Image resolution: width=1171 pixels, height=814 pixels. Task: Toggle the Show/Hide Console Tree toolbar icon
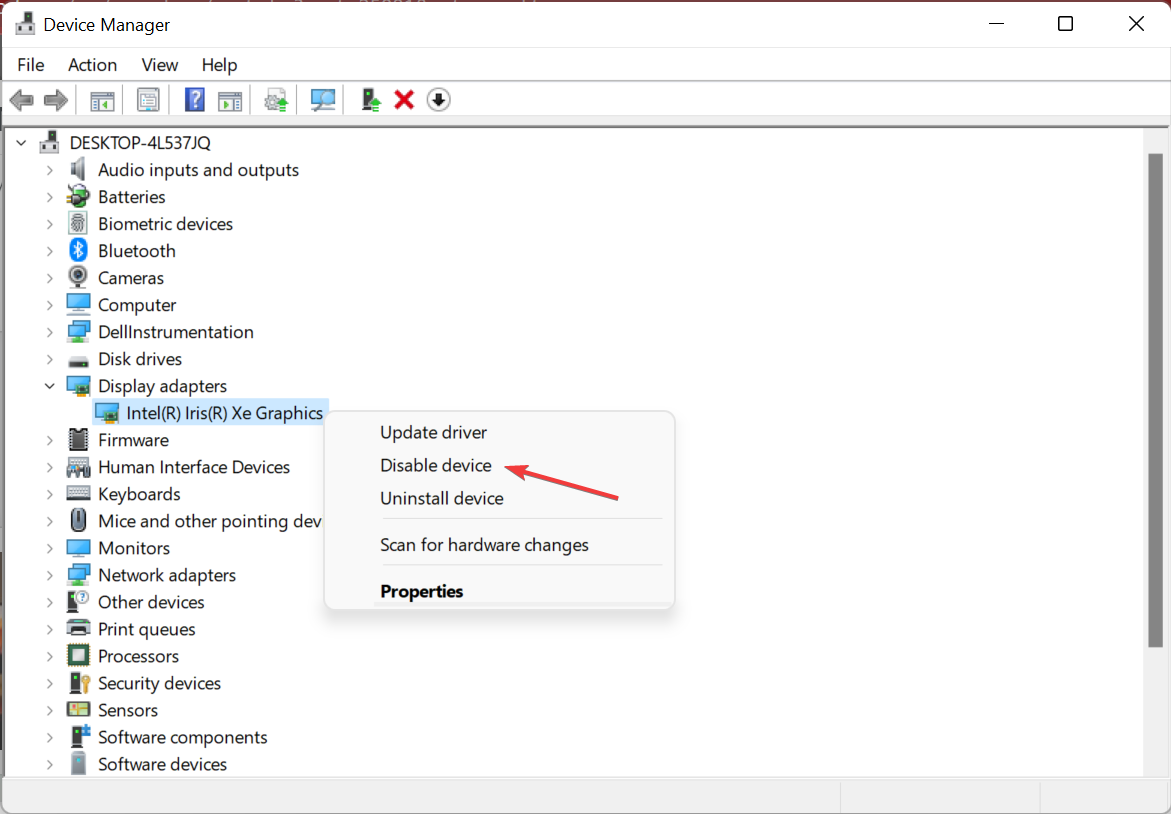102,100
